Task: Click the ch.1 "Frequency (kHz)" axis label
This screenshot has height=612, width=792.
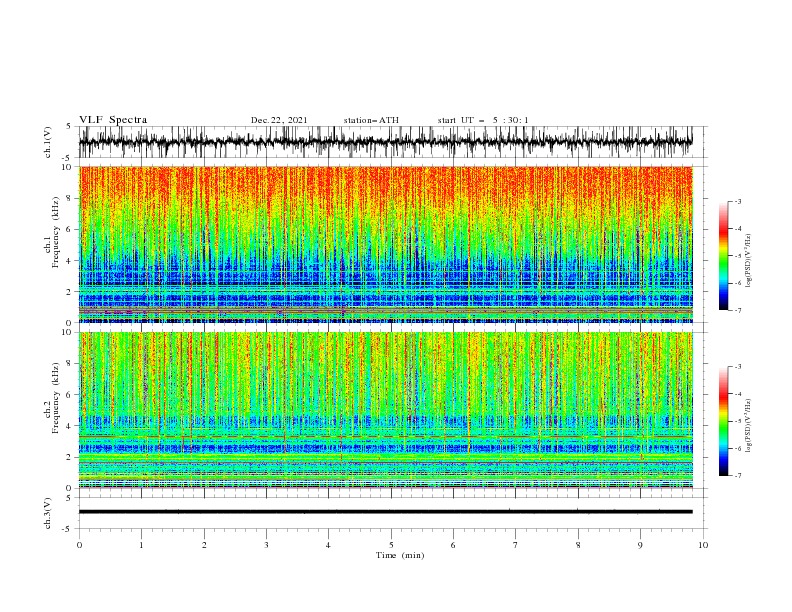Action: click(x=56, y=230)
